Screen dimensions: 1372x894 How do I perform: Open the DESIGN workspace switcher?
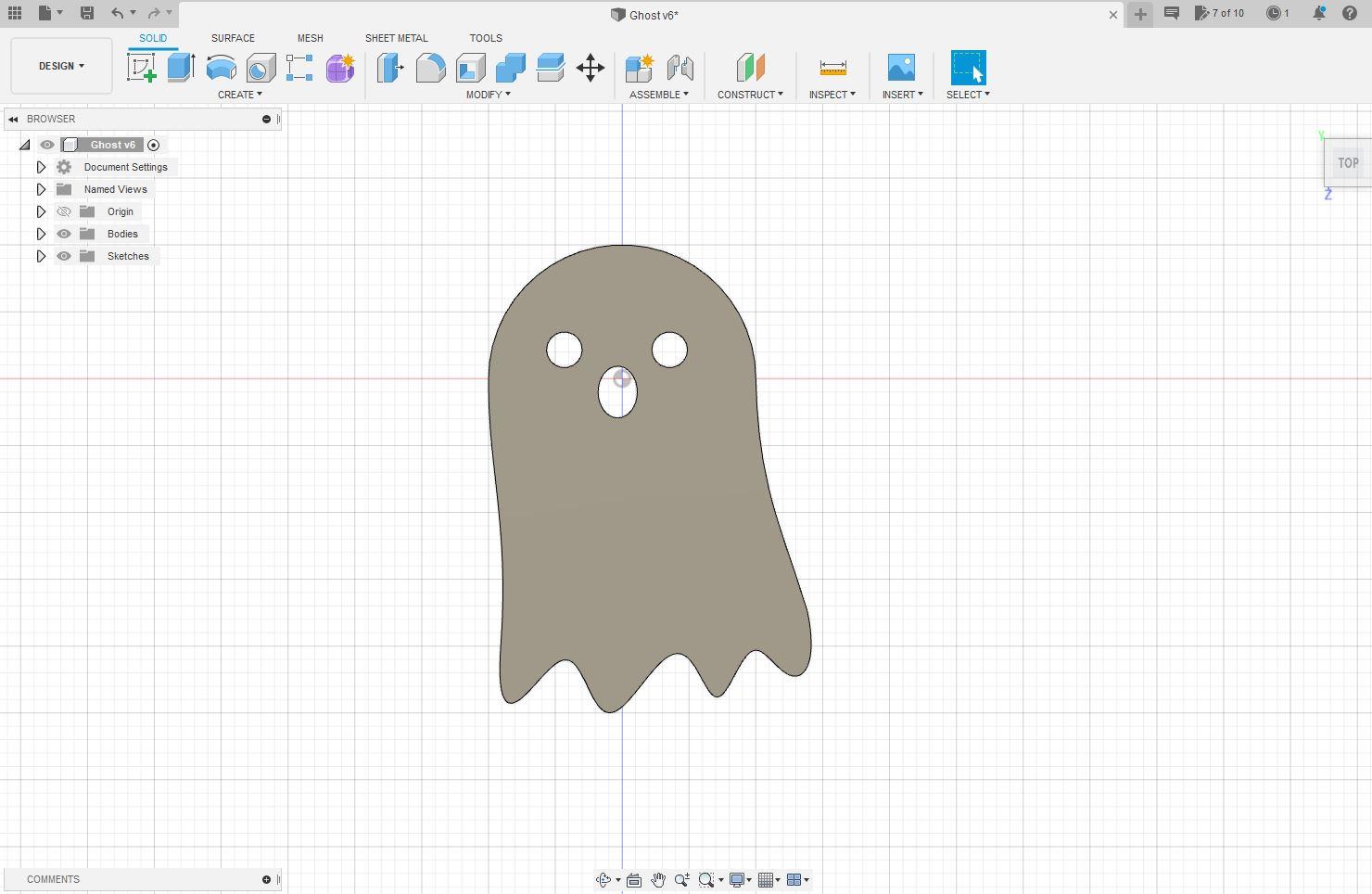[x=59, y=66]
